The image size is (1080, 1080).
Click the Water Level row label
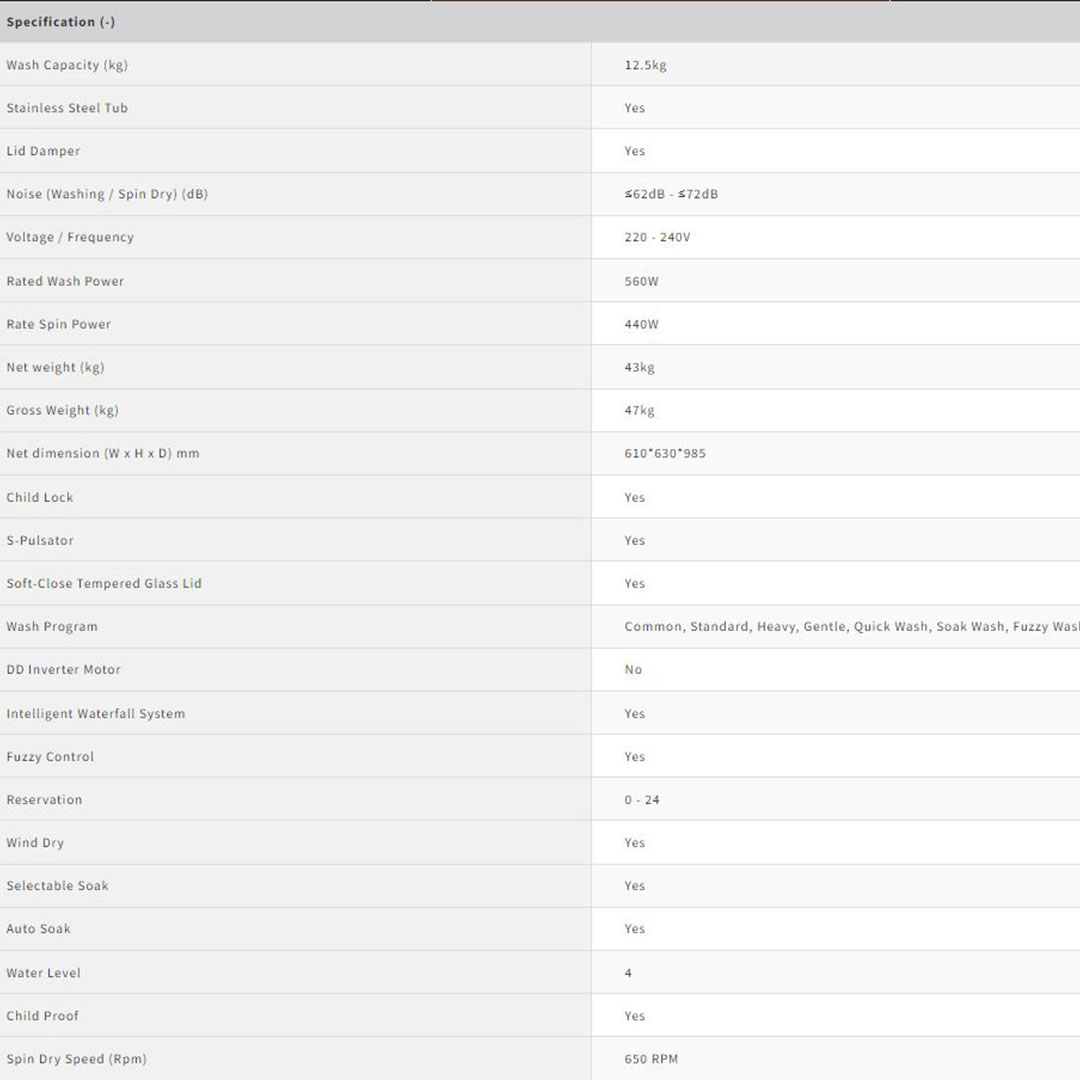(43, 972)
